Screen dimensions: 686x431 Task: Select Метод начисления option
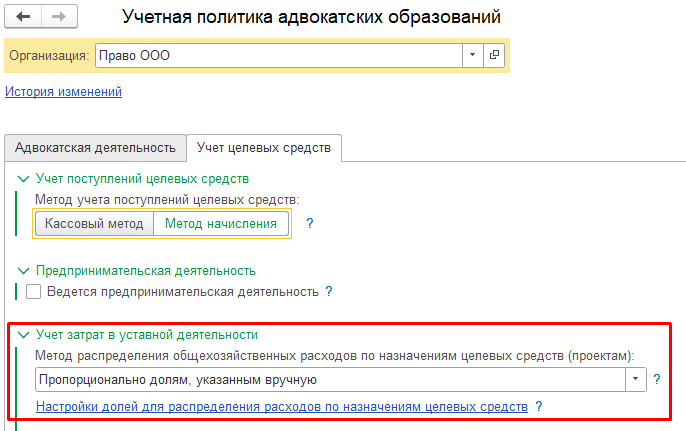220,224
